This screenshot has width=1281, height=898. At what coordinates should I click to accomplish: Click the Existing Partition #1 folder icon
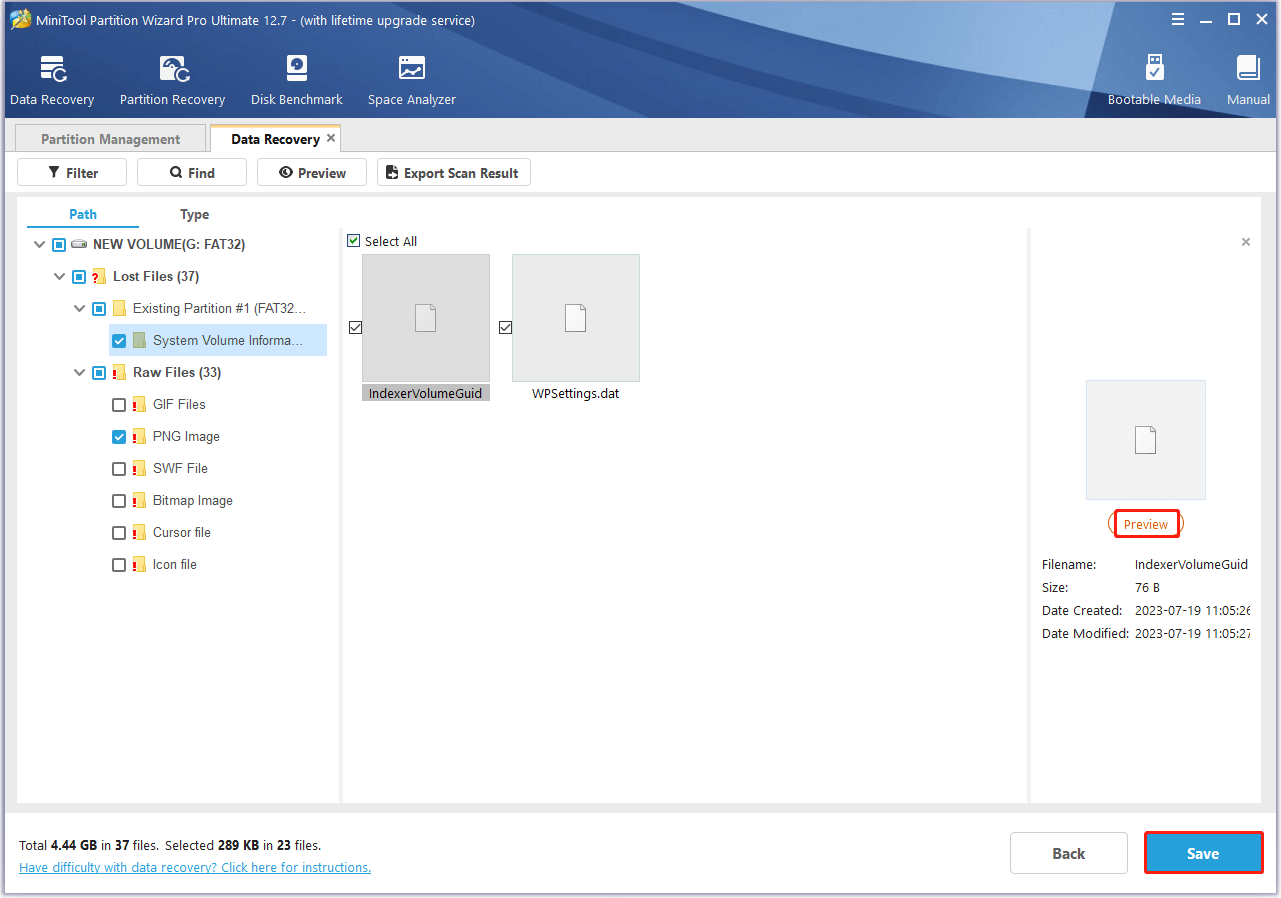(119, 308)
